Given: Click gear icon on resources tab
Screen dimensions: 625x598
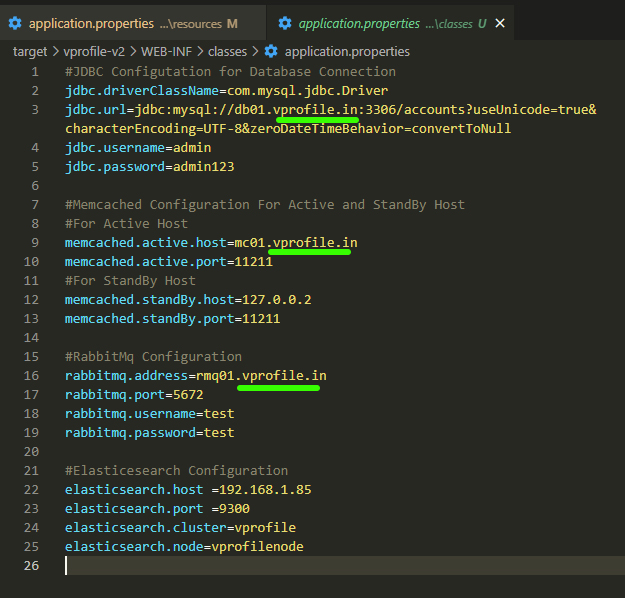Looking at the screenshot, I should point(15,24).
